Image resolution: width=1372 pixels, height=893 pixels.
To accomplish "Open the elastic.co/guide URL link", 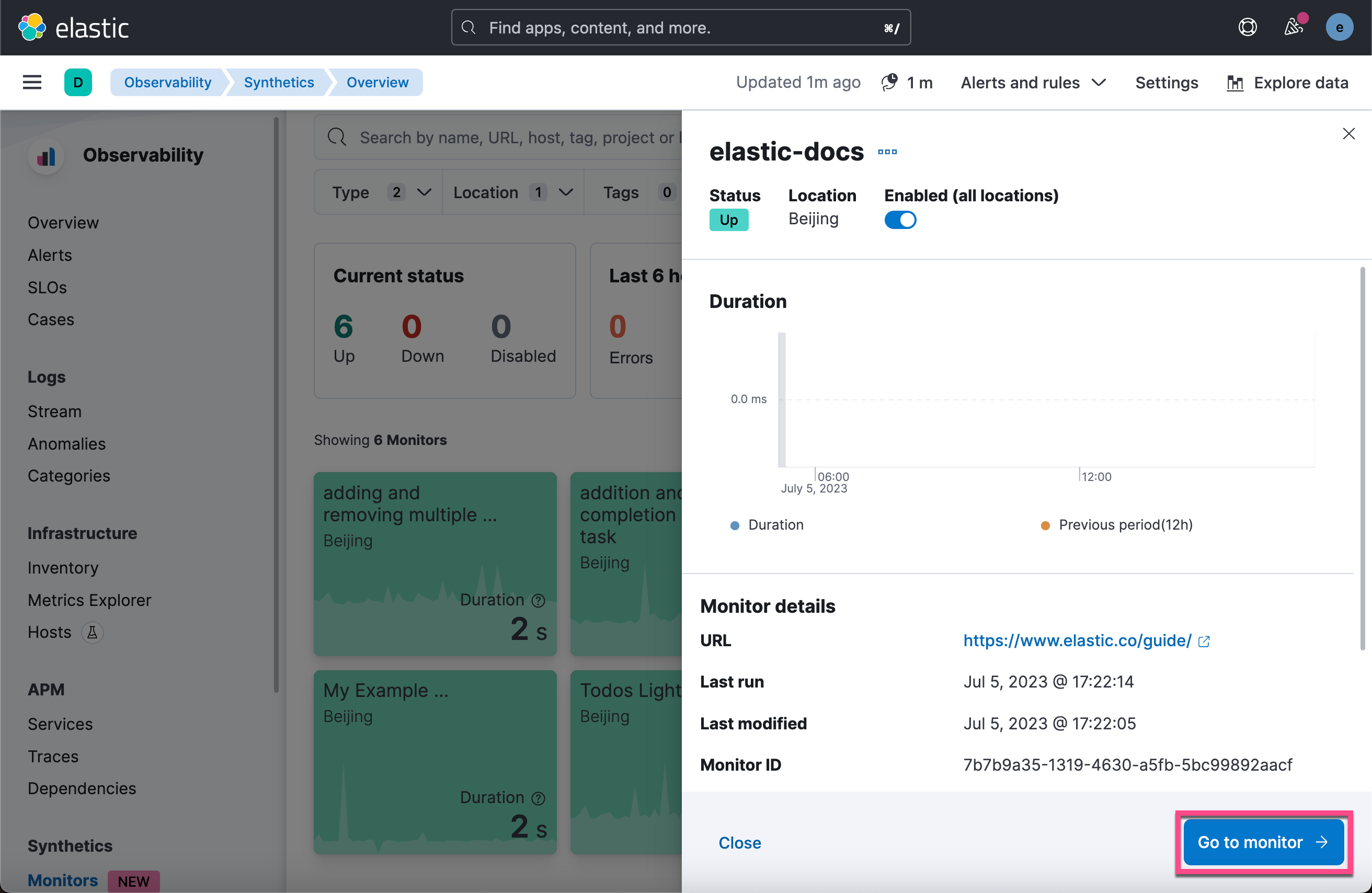I will pos(1077,640).
